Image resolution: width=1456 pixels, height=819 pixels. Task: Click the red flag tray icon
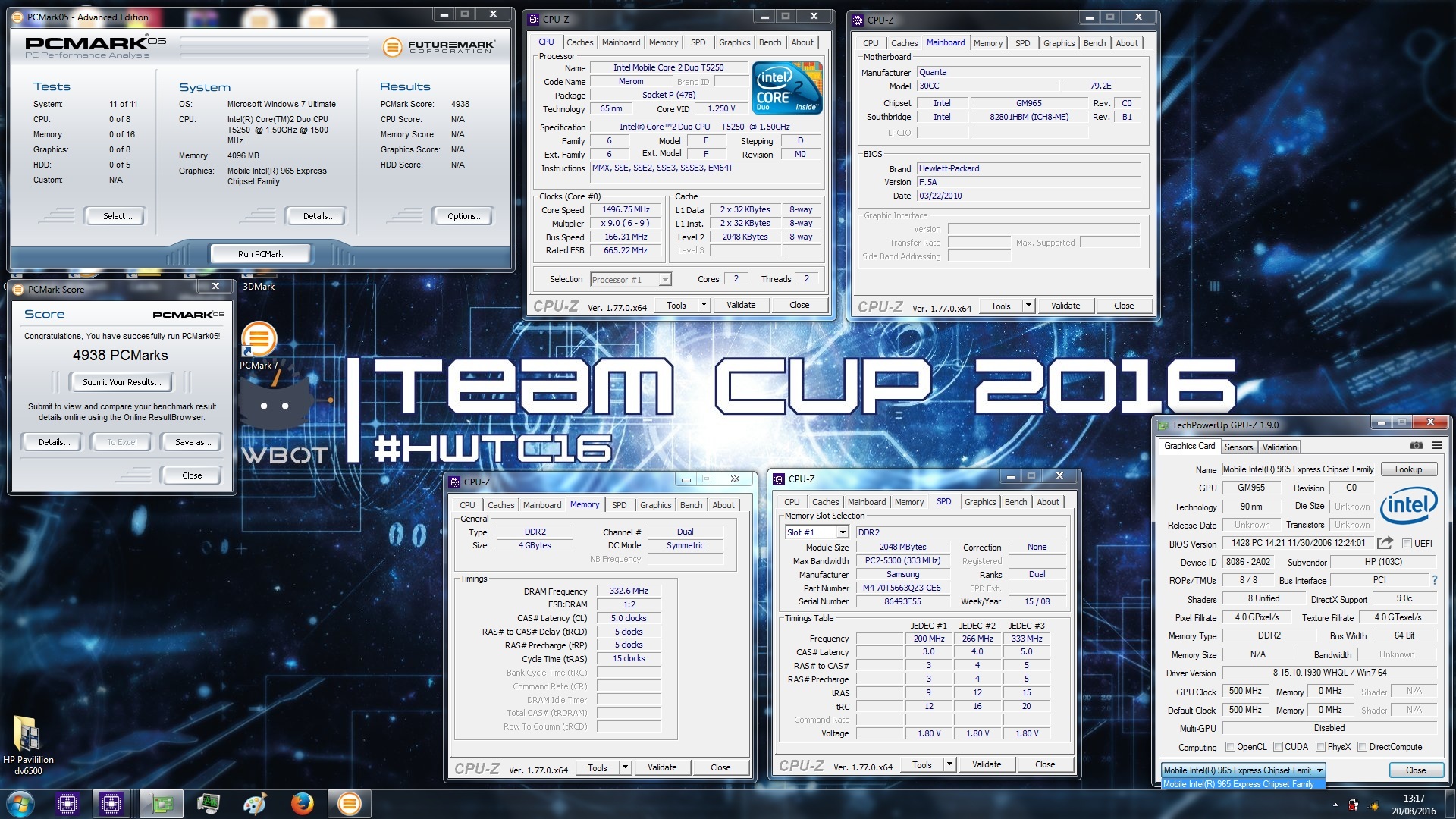click(x=1354, y=804)
